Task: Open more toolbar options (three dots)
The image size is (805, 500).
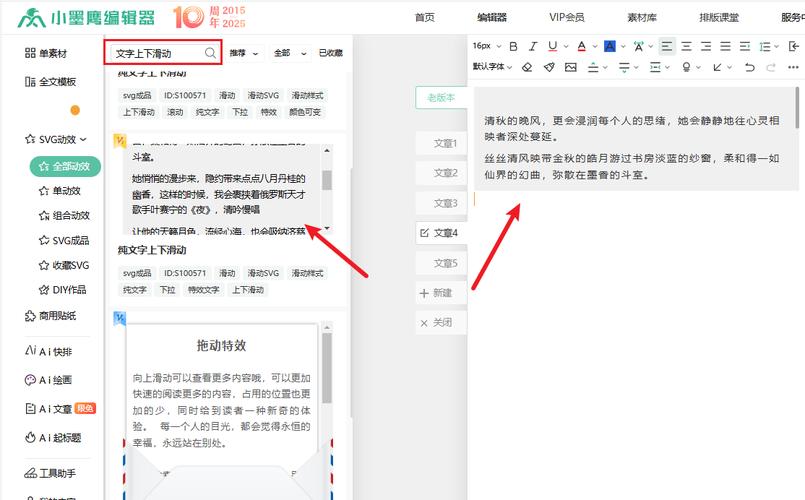Action: coord(792,67)
